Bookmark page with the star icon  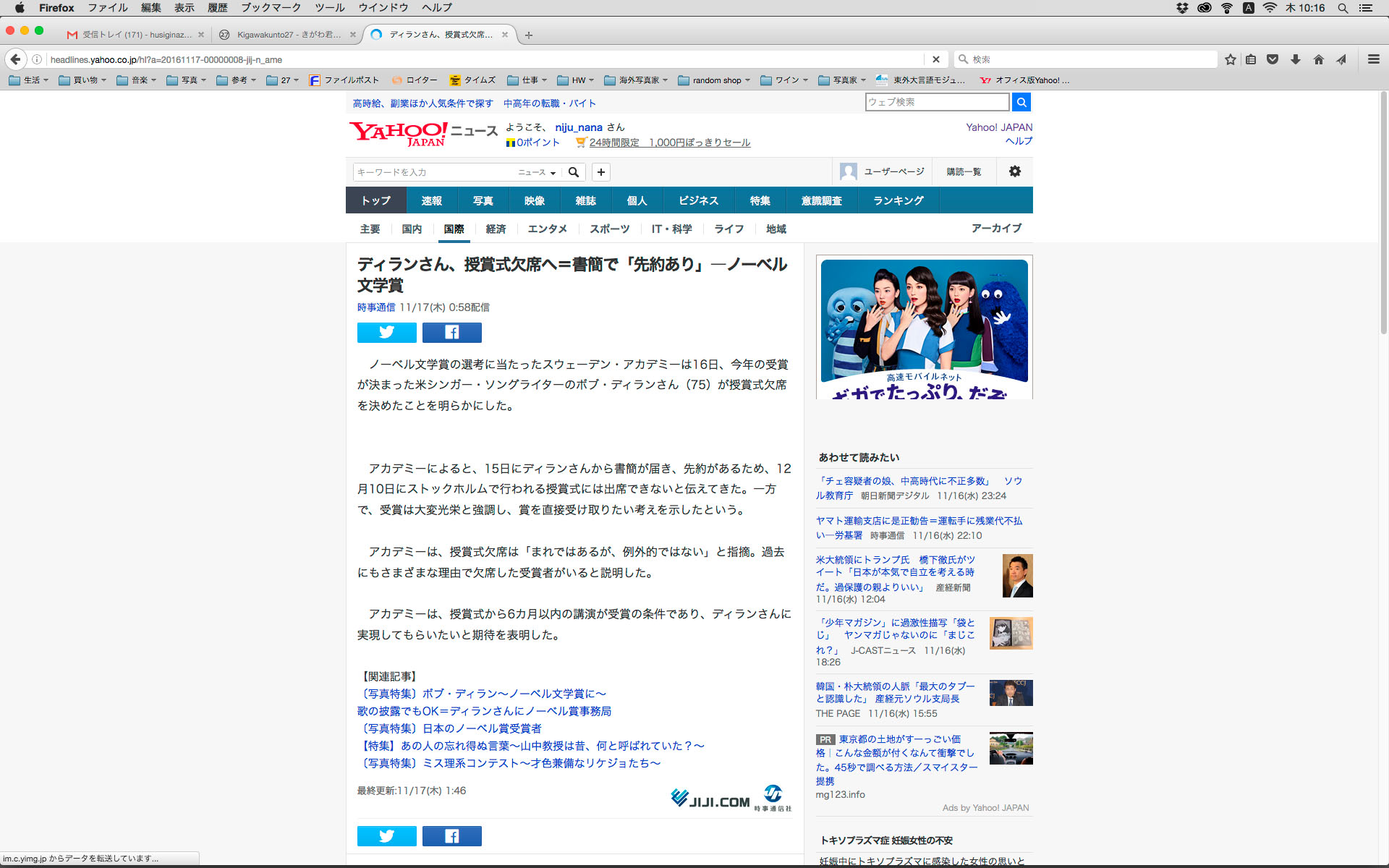click(x=1230, y=59)
